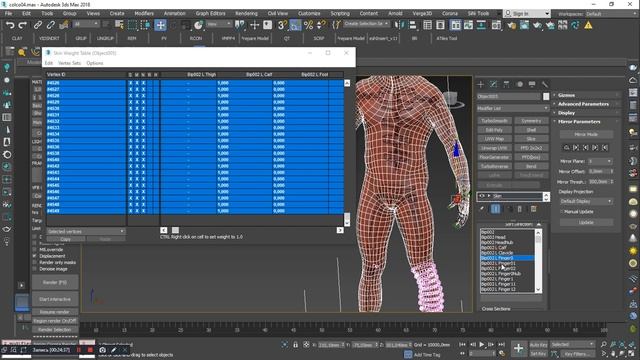Open the Mirror Plane dropdown
This screenshot has width=640, height=360.
click(x=600, y=161)
